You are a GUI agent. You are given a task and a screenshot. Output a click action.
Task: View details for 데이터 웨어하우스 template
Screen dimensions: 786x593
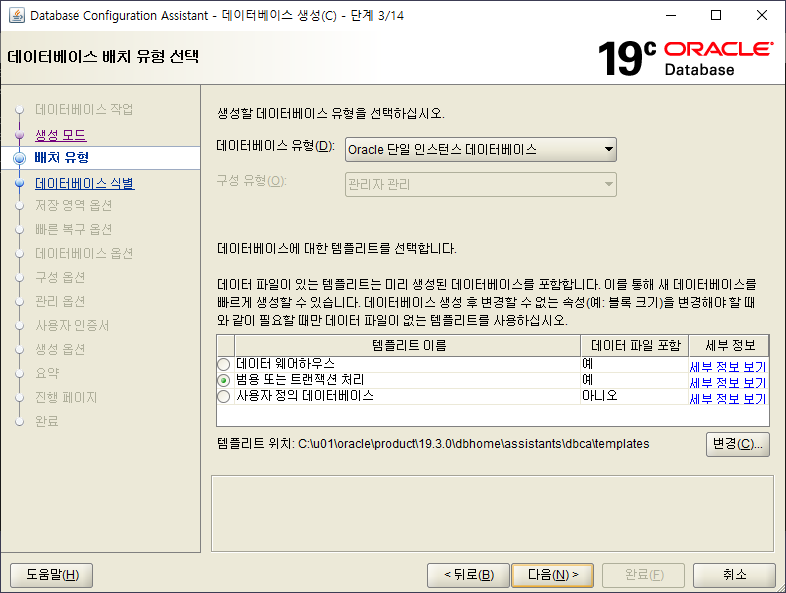click(728, 367)
